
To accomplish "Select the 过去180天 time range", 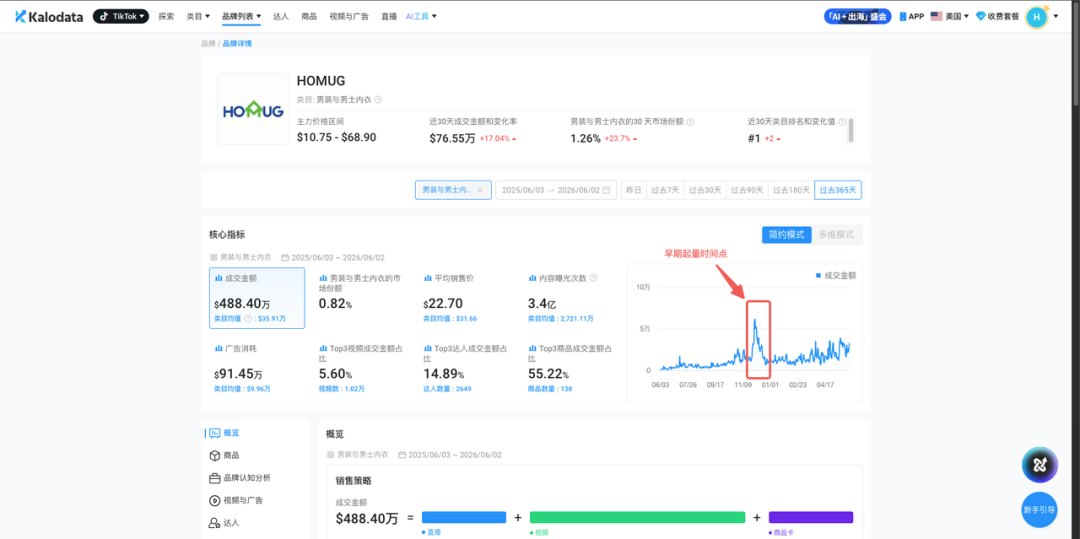I will pyautogui.click(x=789, y=190).
